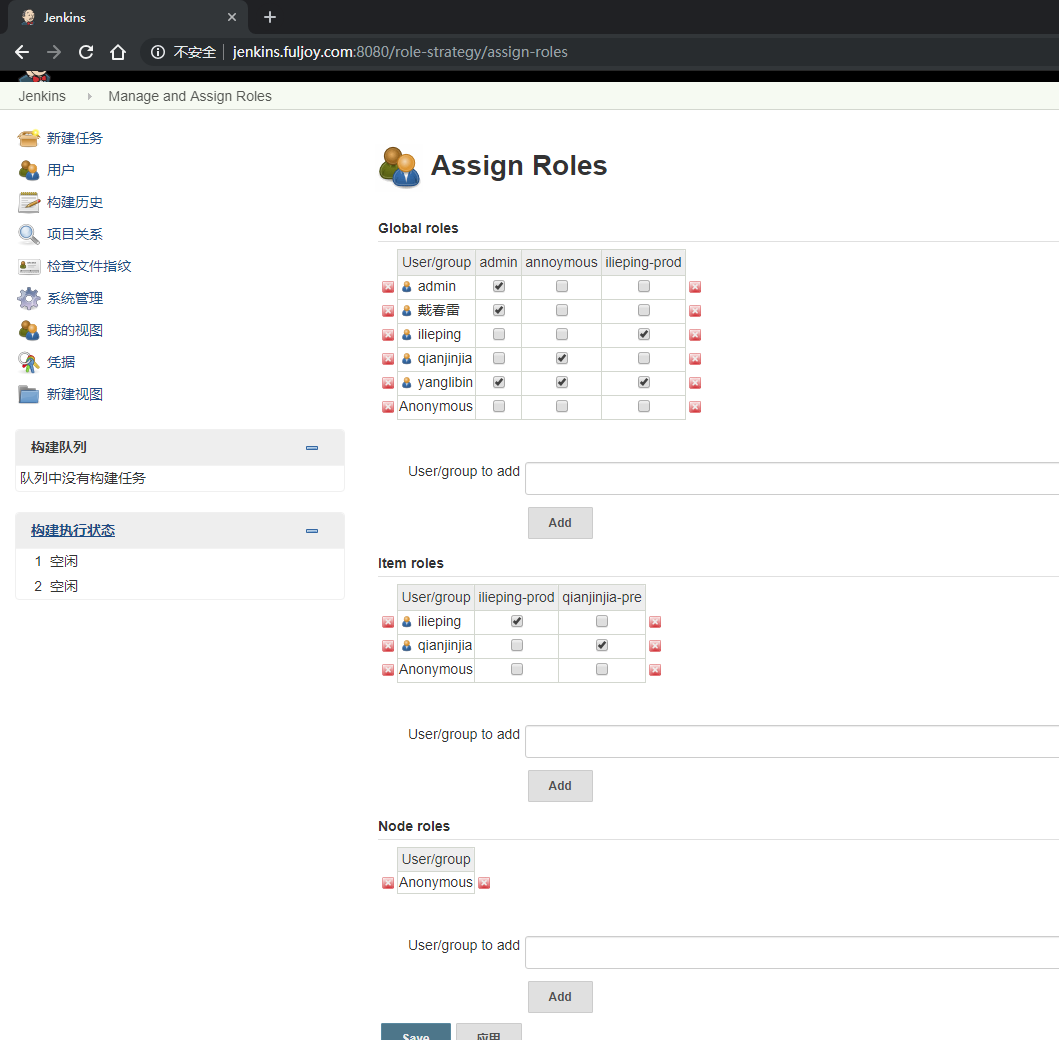Open 新建任务 menu link
The width and height of the screenshot is (1059, 1040).
74,138
